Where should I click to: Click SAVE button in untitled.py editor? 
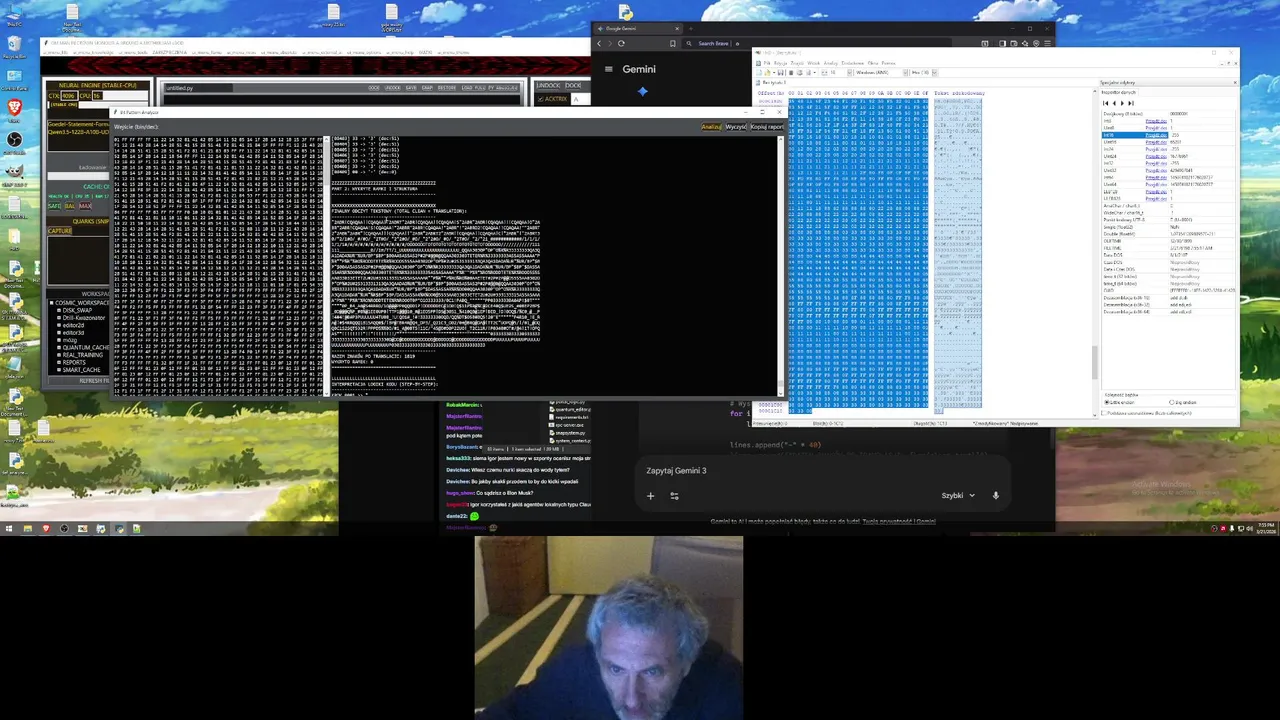pos(411,88)
